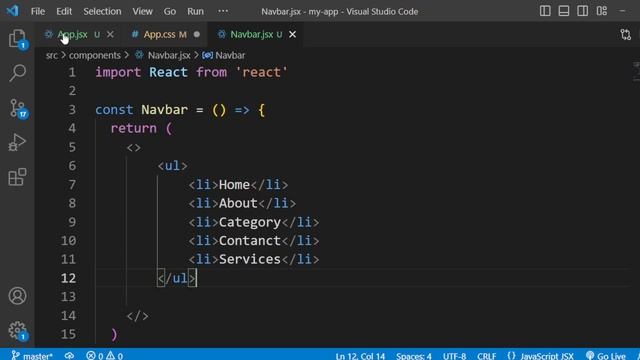640x360 pixels.
Task: Click the import keyword on line 1
Action: [118, 72]
